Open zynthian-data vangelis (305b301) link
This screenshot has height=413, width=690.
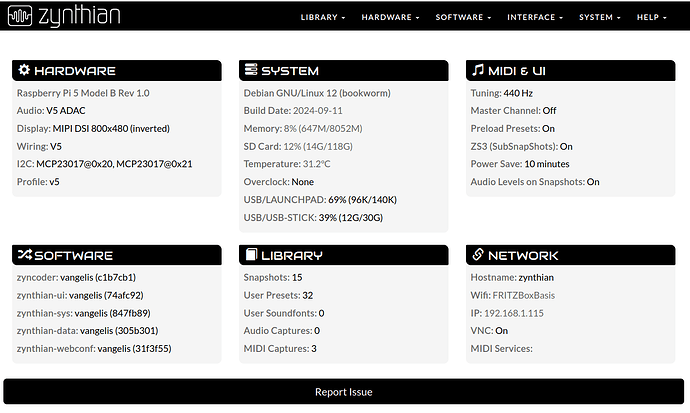[119, 330]
